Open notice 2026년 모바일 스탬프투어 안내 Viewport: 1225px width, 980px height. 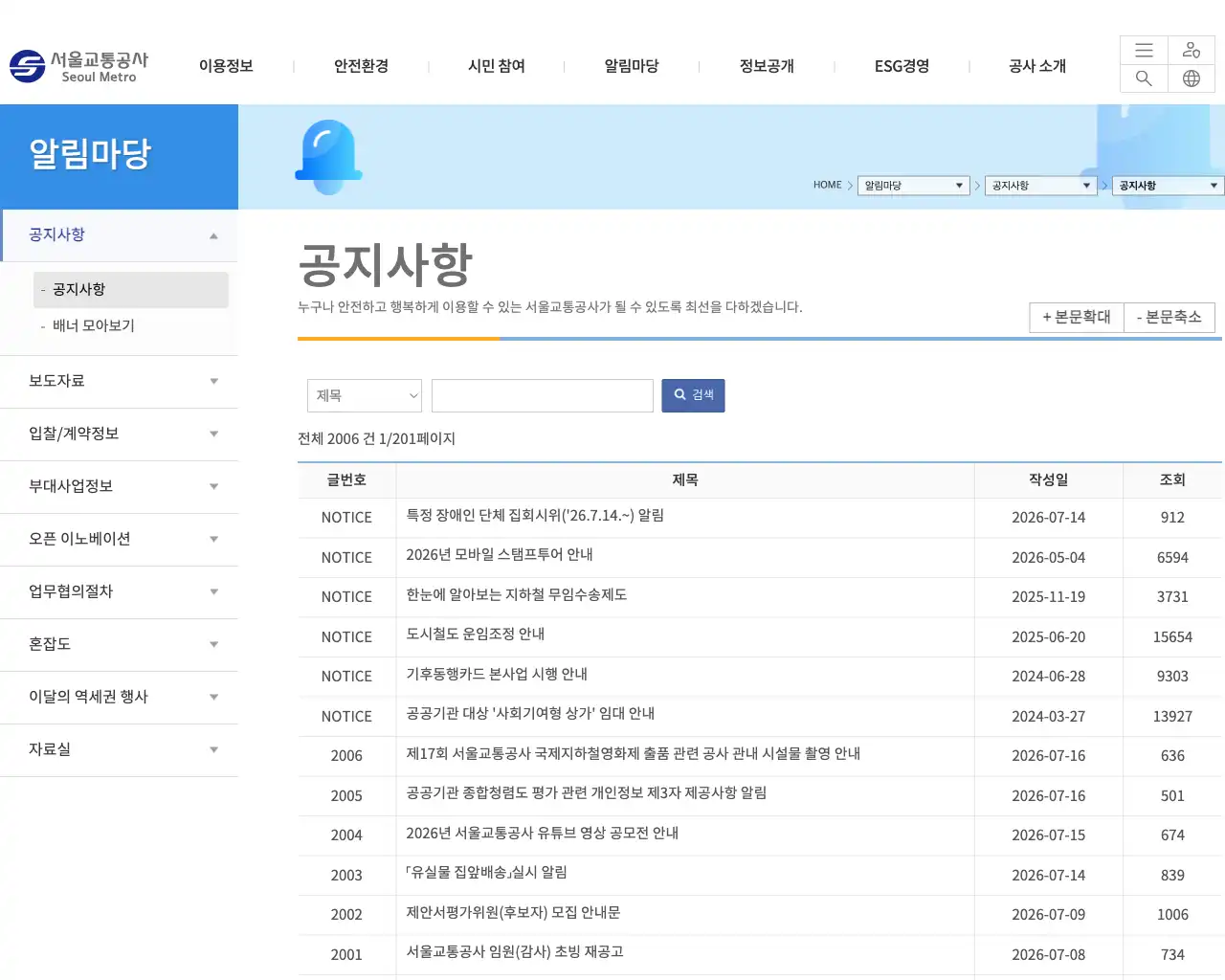coord(500,555)
